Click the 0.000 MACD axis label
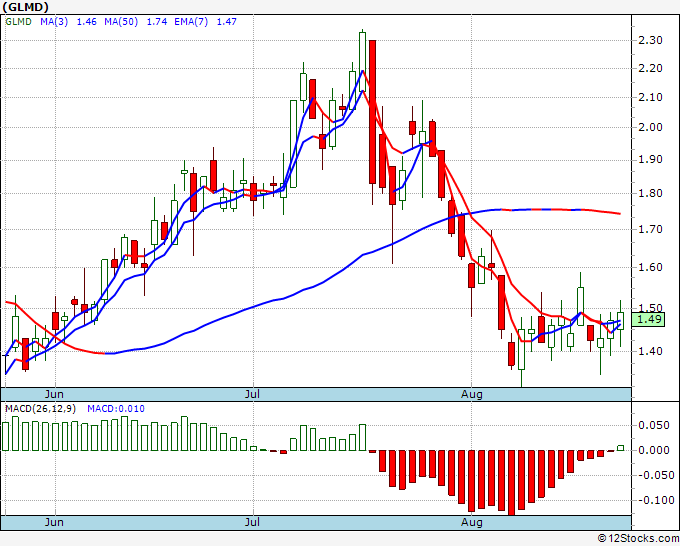Viewport: 680px width, 546px height. tap(654, 451)
